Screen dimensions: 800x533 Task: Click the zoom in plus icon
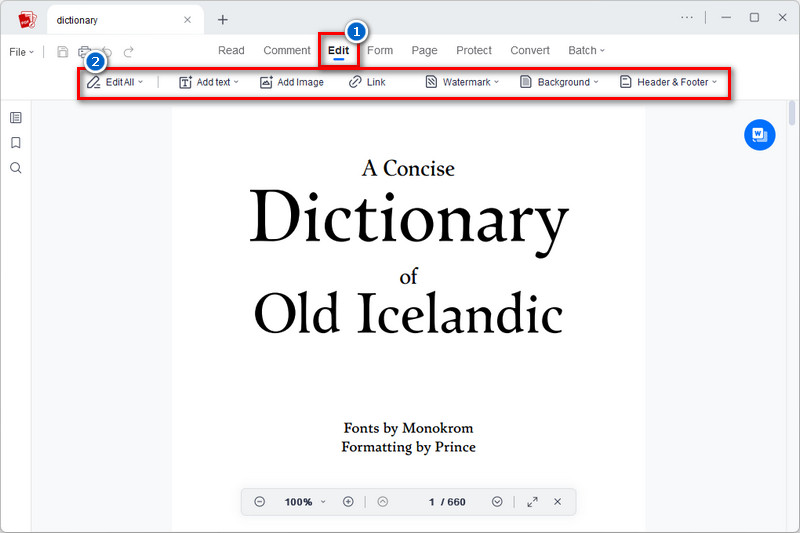[348, 502]
